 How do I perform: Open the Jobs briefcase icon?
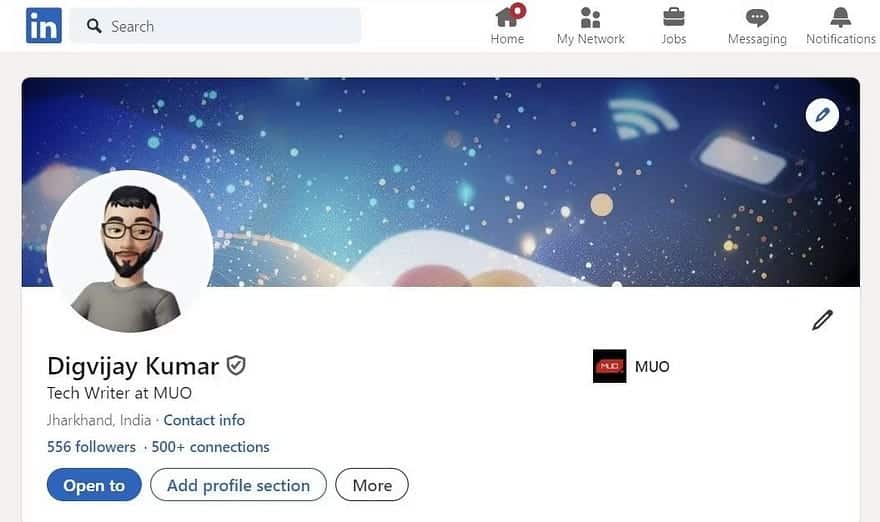(x=673, y=17)
